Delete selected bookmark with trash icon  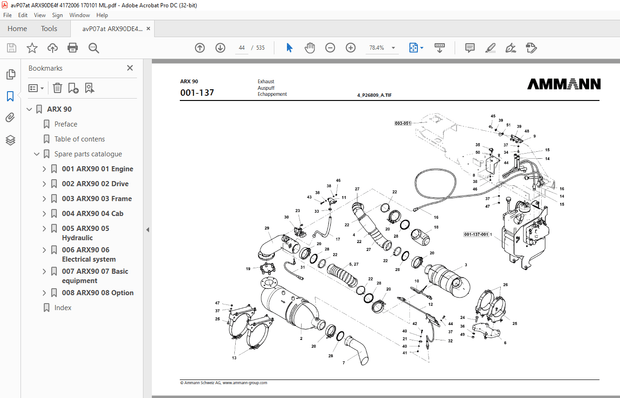57,88
